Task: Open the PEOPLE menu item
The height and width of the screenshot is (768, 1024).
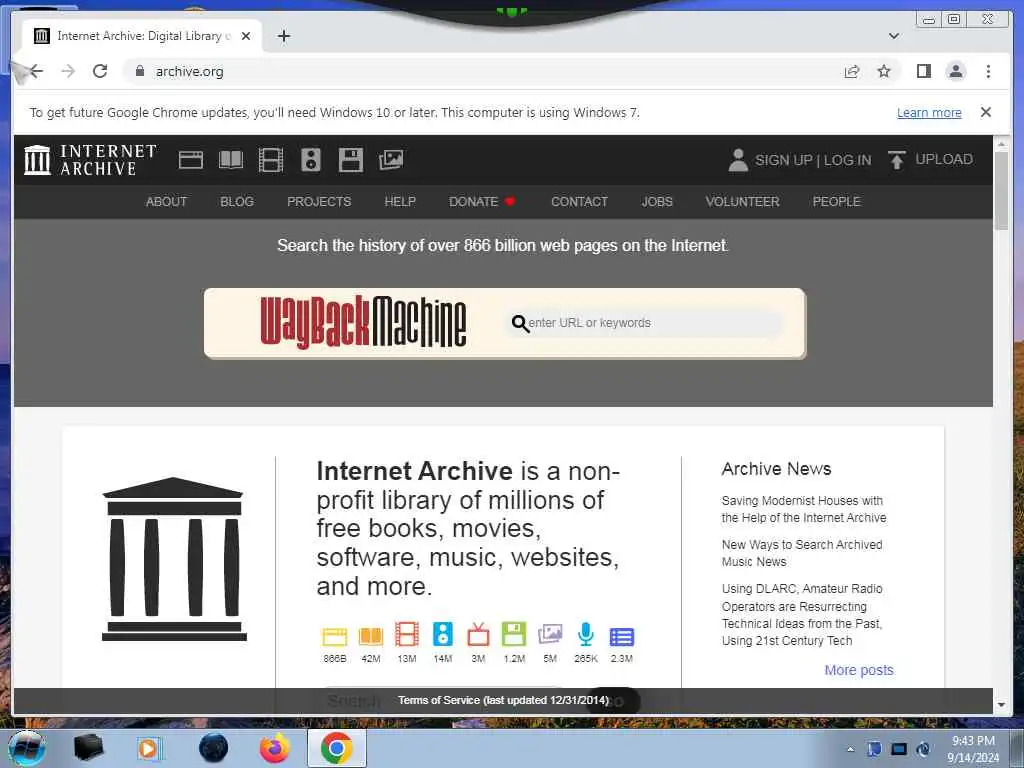Action: (x=837, y=201)
